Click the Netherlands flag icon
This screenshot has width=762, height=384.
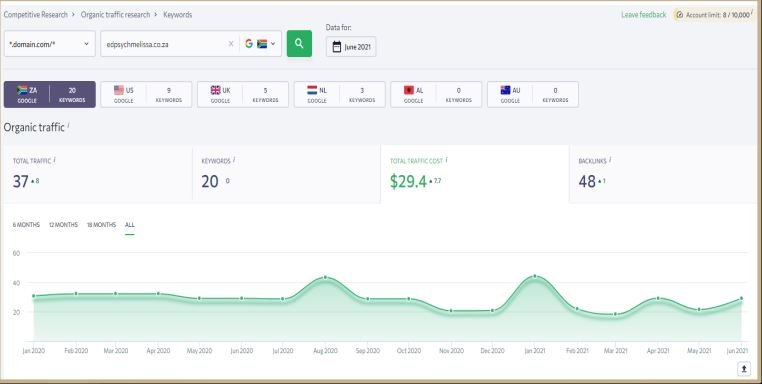[312, 90]
